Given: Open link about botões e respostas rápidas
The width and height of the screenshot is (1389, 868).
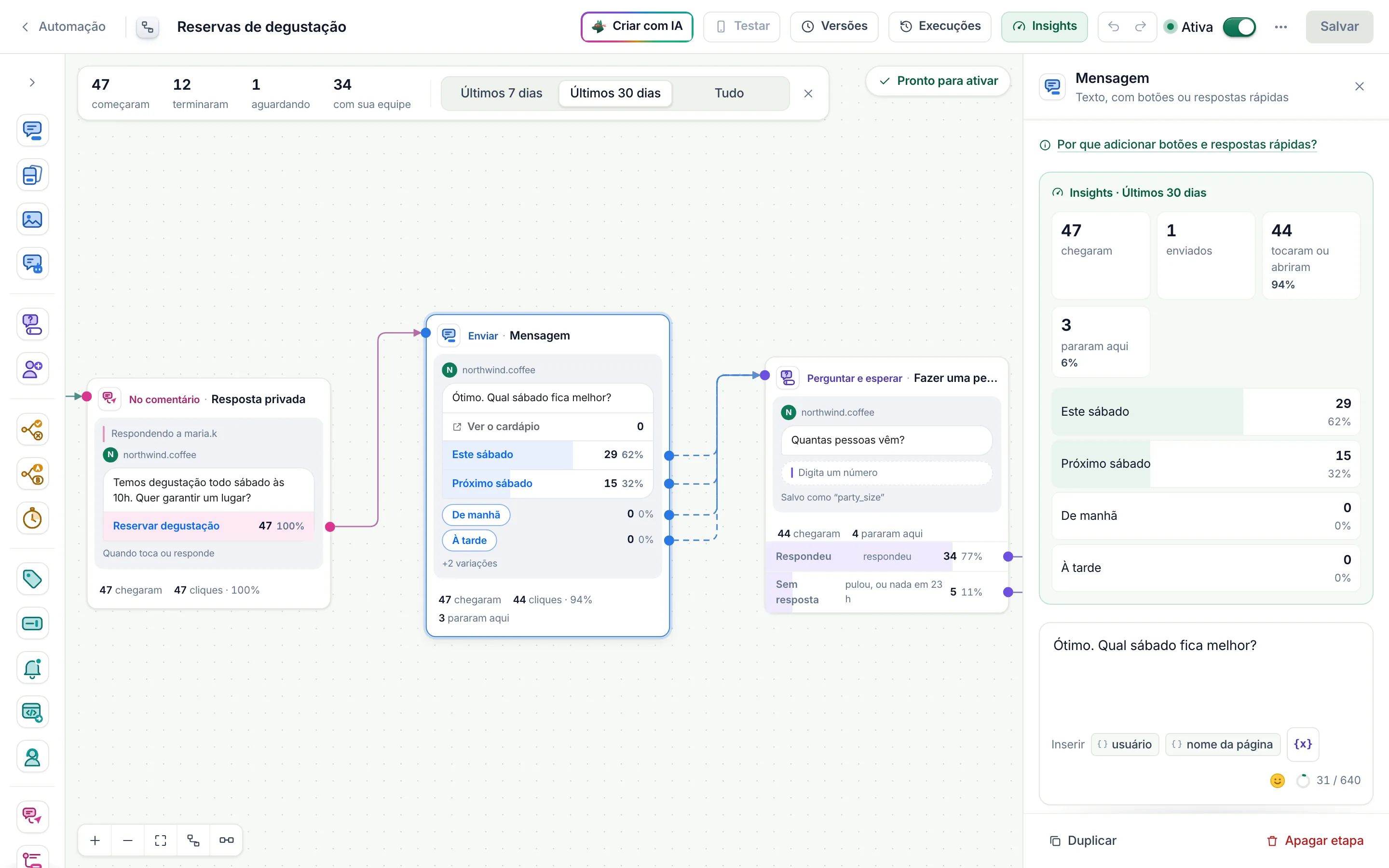Looking at the screenshot, I should [1186, 145].
